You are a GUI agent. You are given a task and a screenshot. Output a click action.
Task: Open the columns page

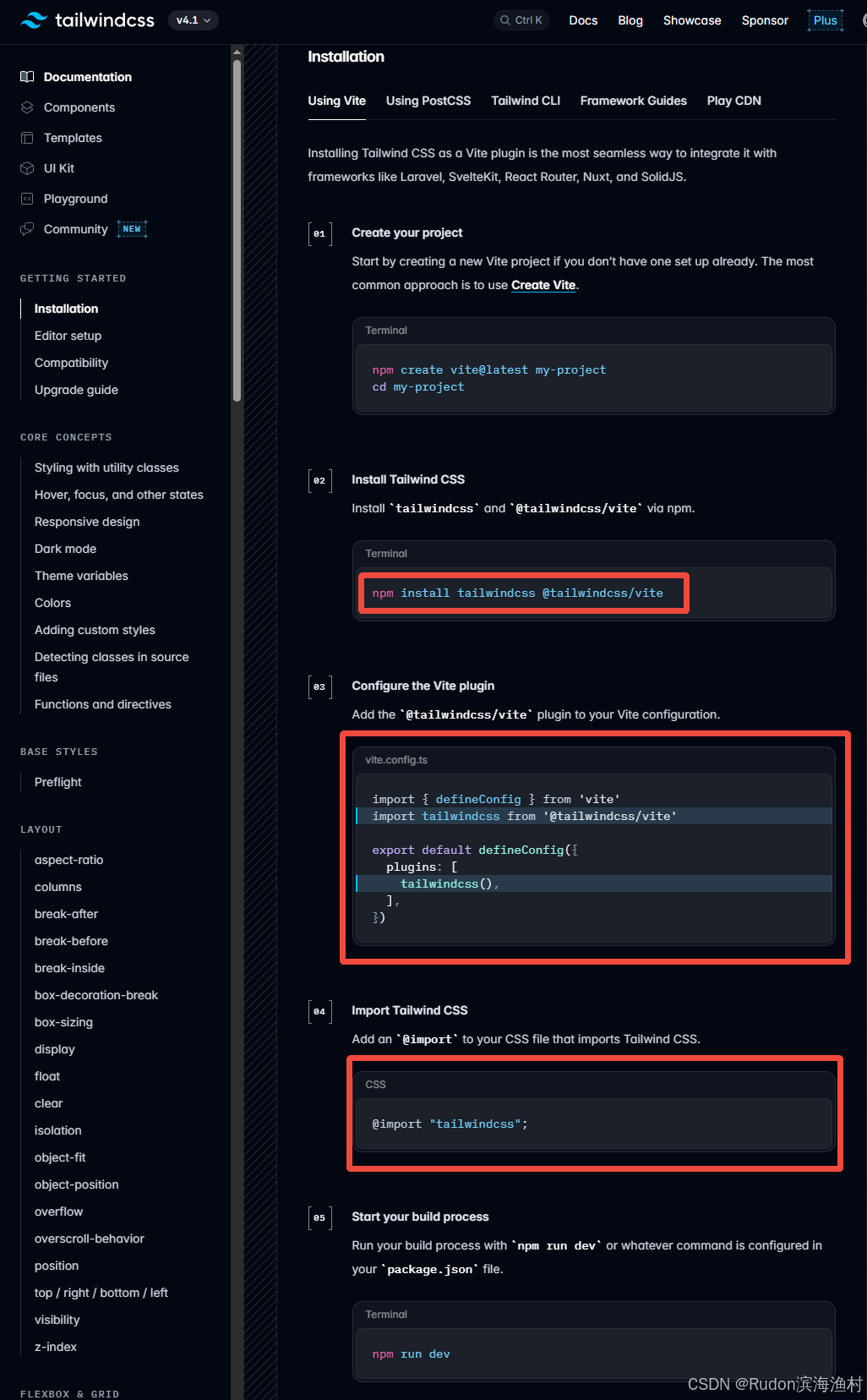58,887
